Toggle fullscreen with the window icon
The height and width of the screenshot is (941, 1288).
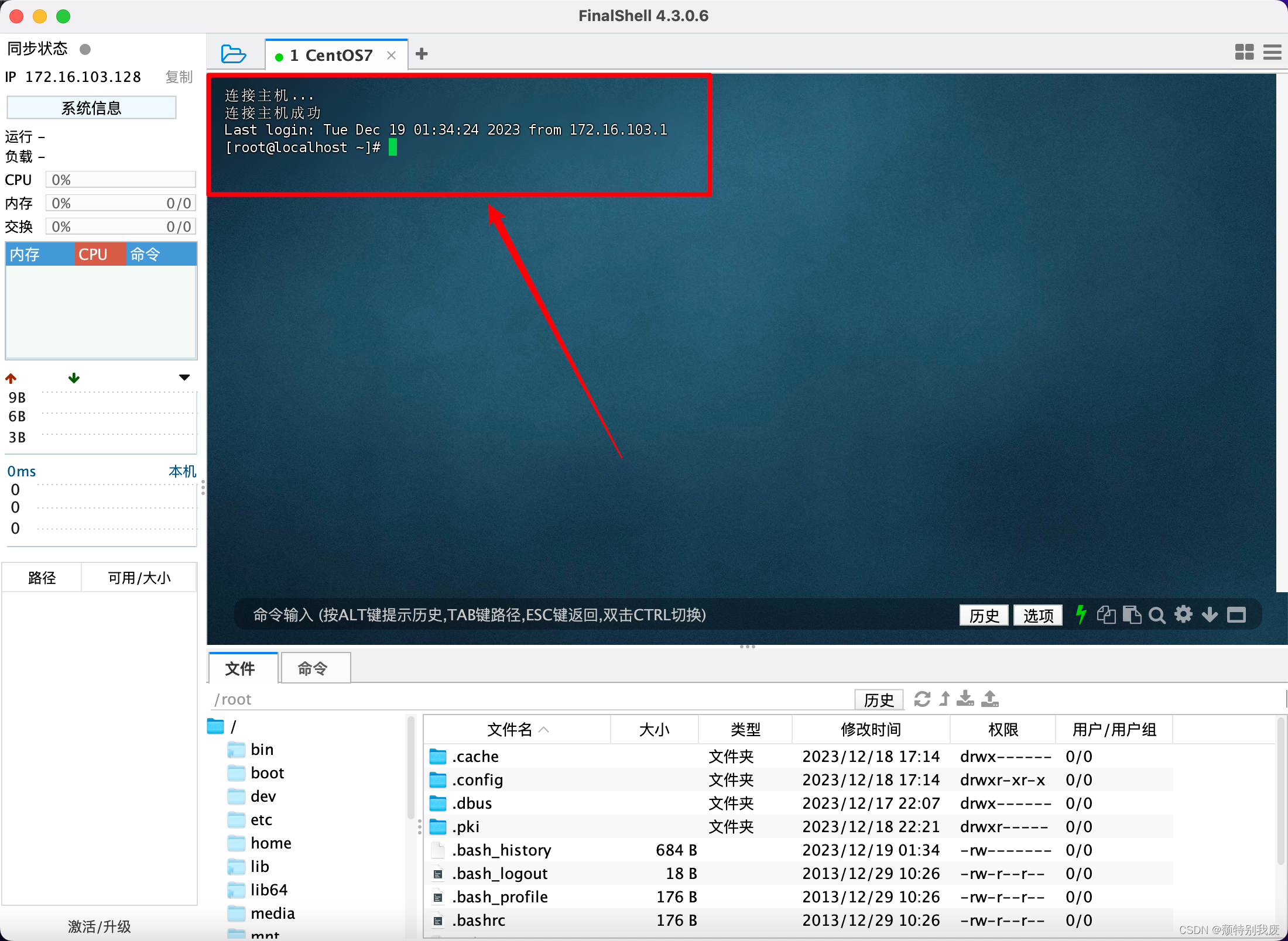1237,614
